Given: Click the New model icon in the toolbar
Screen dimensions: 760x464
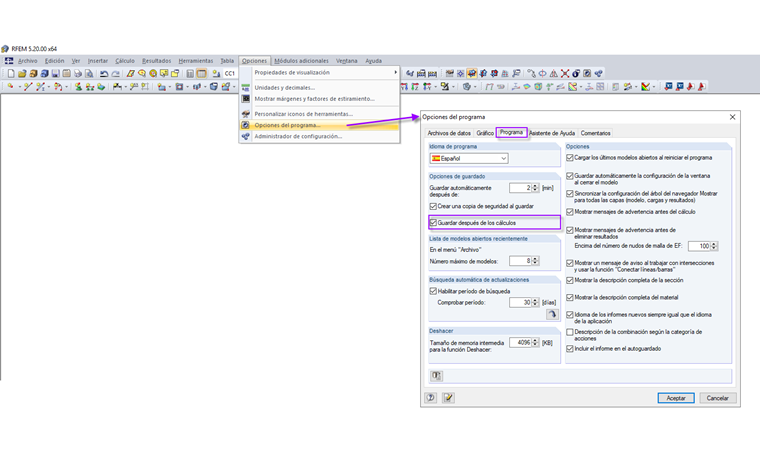Looking at the screenshot, I should coord(11,74).
